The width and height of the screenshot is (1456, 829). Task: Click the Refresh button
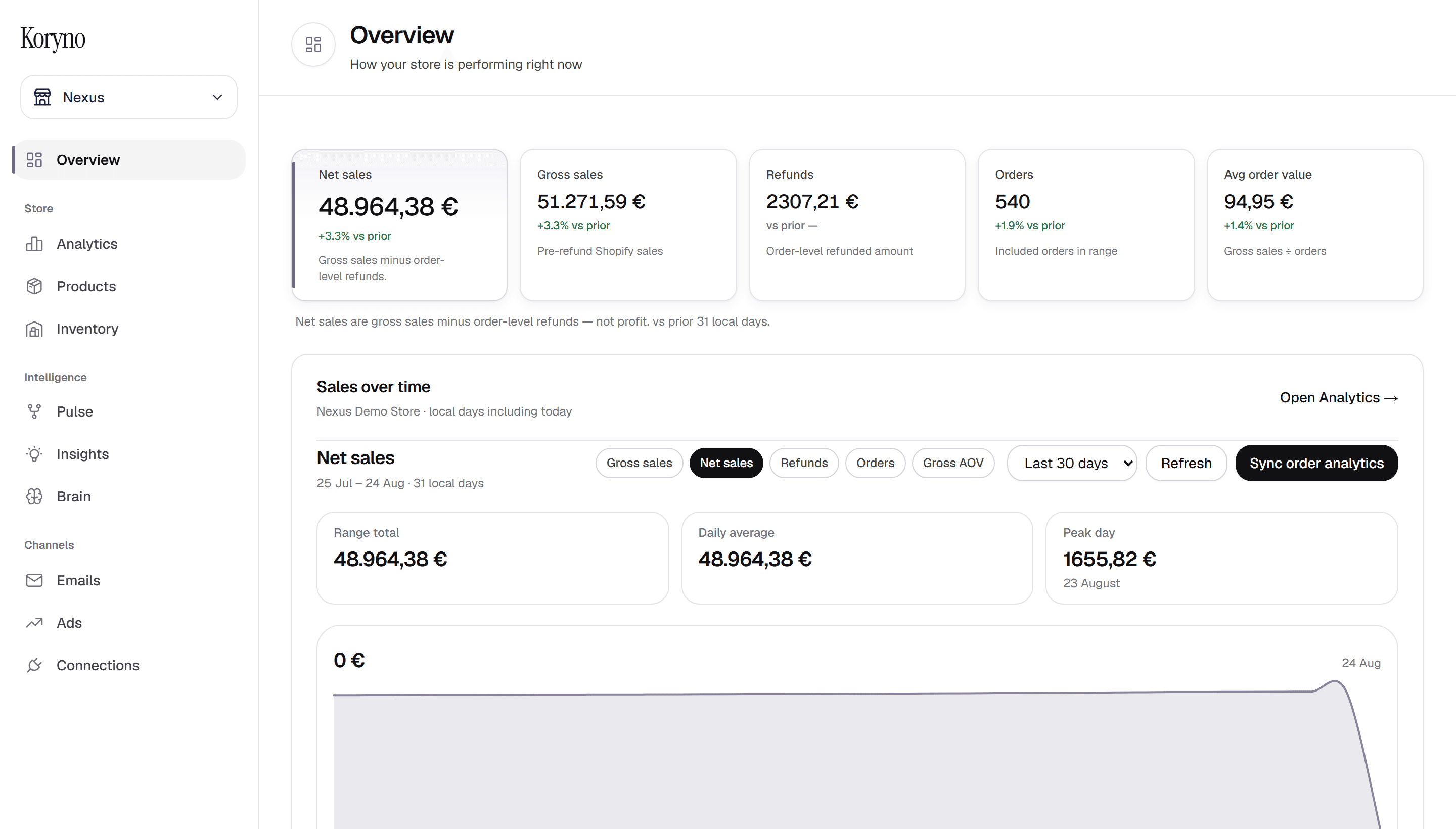[1186, 463]
